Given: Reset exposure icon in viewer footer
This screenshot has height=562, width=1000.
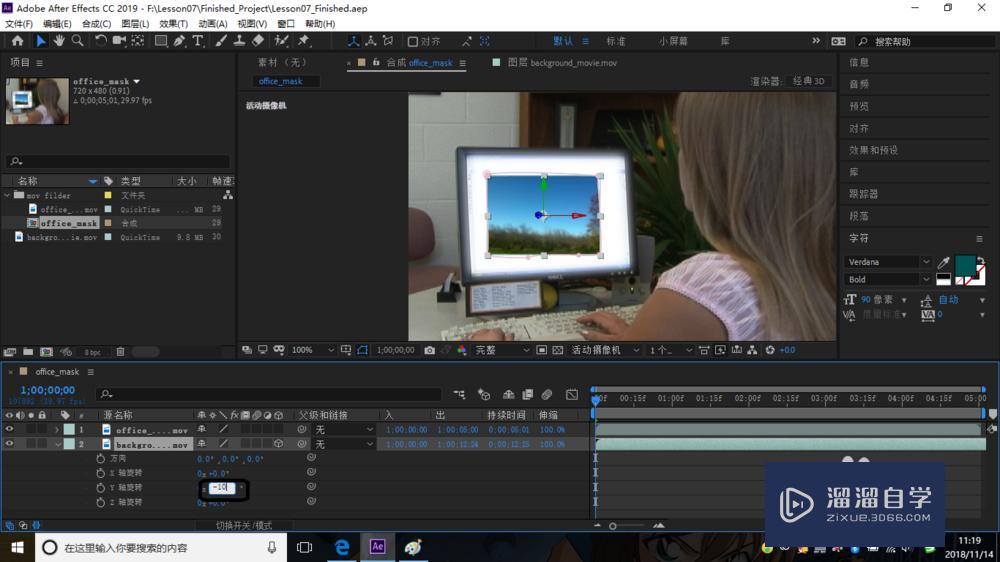Looking at the screenshot, I should click(770, 350).
